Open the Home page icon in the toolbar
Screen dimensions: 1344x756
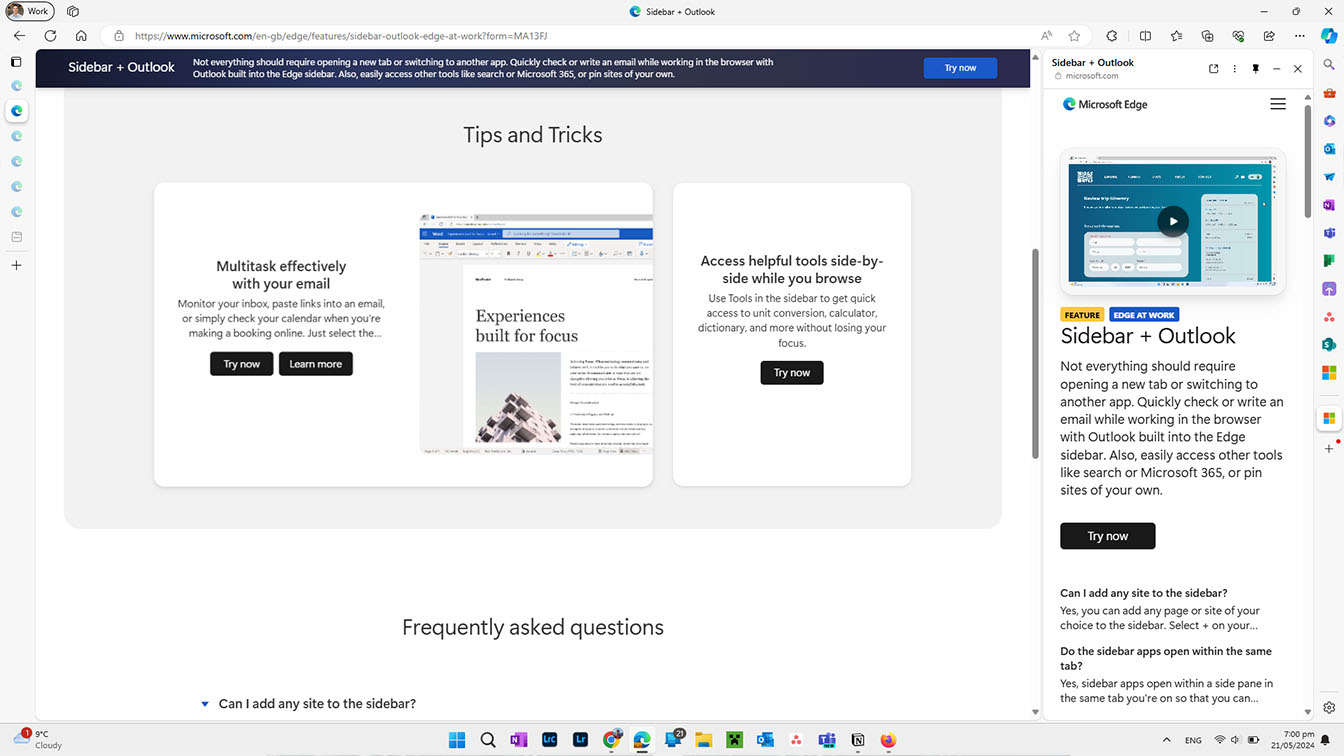(x=81, y=36)
